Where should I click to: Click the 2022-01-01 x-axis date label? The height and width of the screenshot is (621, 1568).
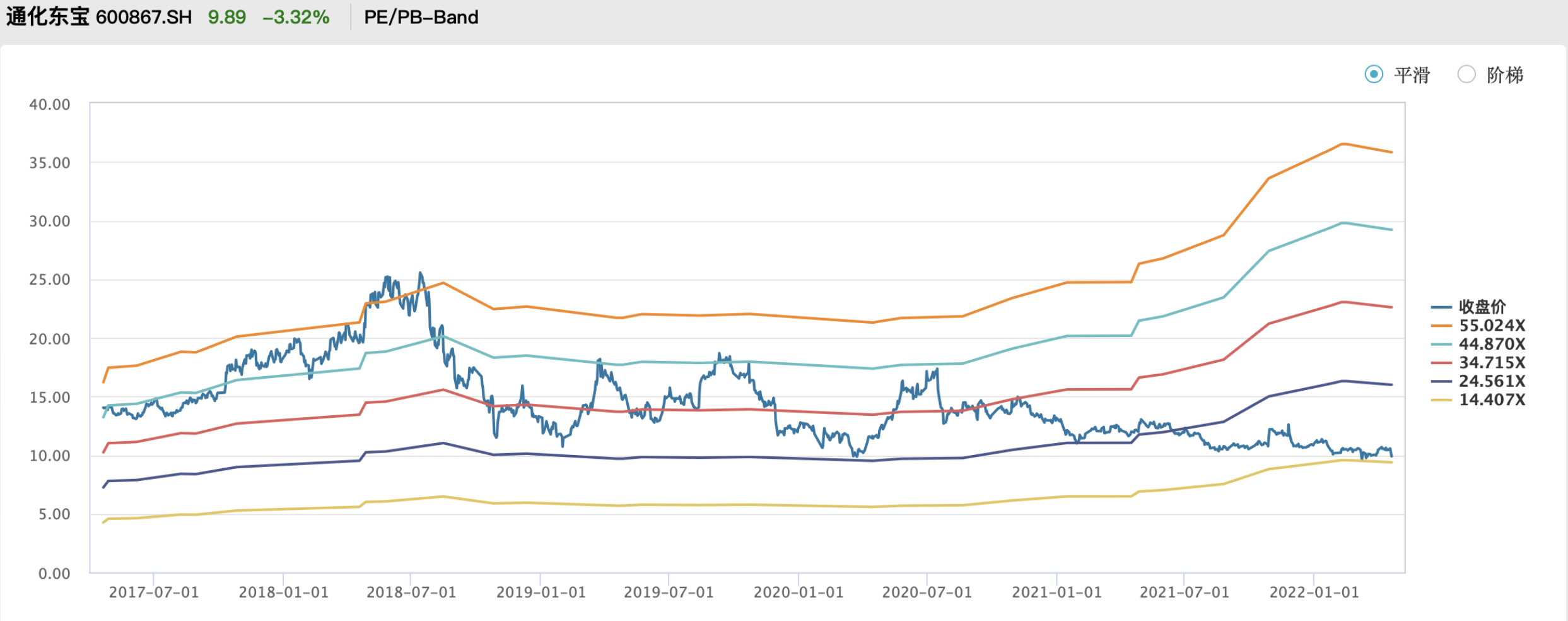click(1314, 593)
